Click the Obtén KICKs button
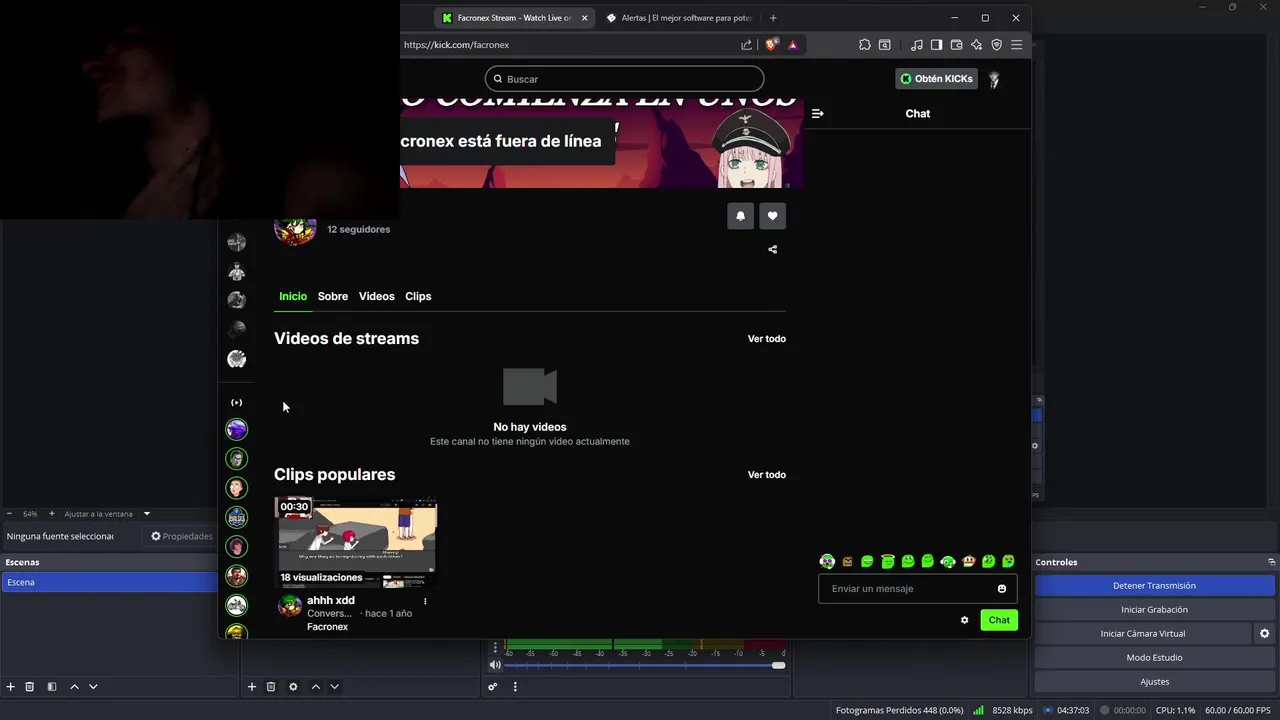This screenshot has height=720, width=1280. pyautogui.click(x=936, y=79)
